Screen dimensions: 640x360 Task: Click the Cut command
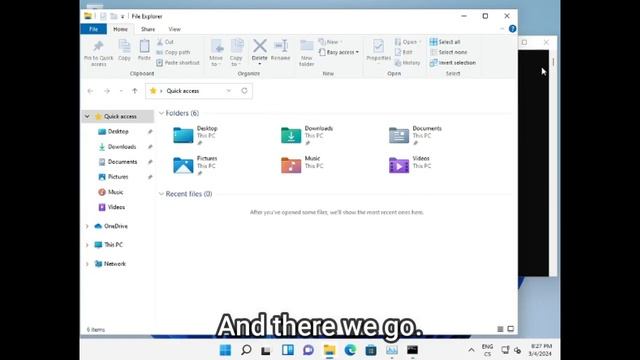point(165,42)
